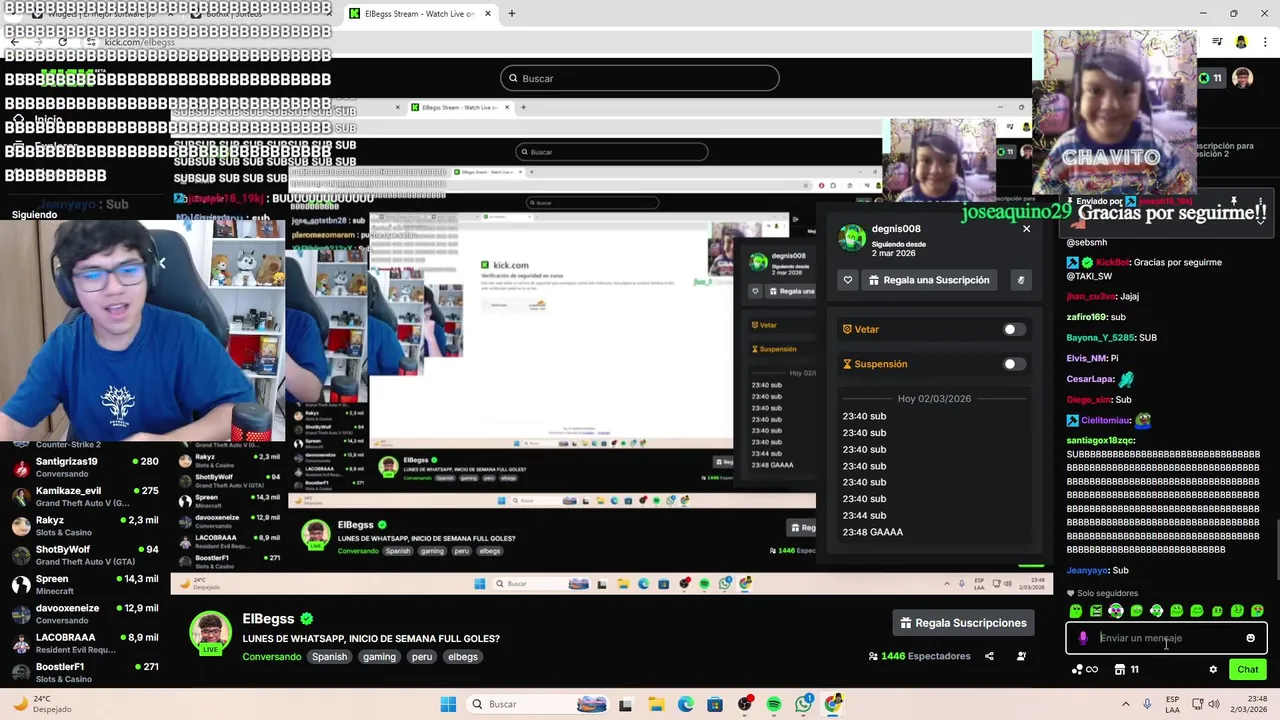1280x720 pixels.
Task: Open a new browser tab with plus button
Action: [512, 14]
